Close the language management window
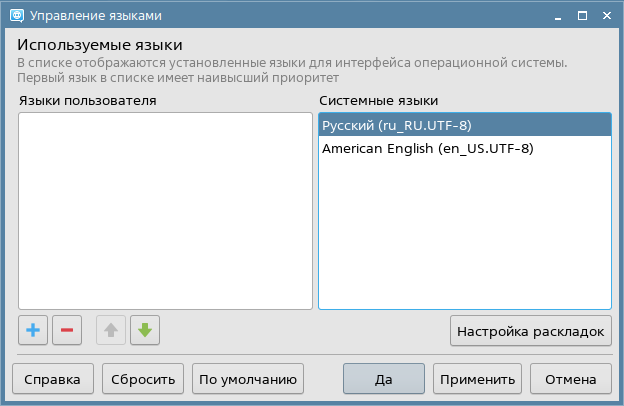 pos(607,15)
